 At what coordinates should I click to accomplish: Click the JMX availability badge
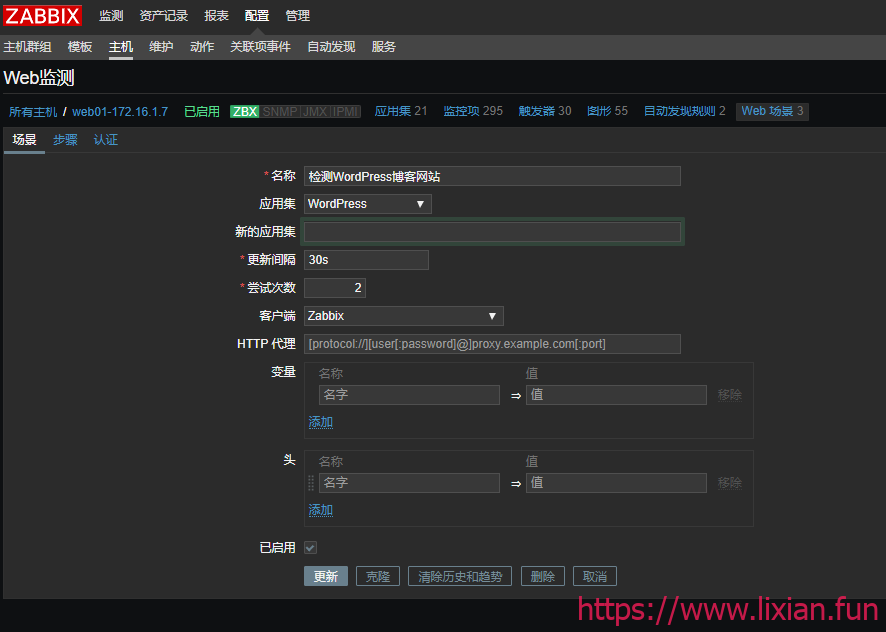click(x=315, y=111)
